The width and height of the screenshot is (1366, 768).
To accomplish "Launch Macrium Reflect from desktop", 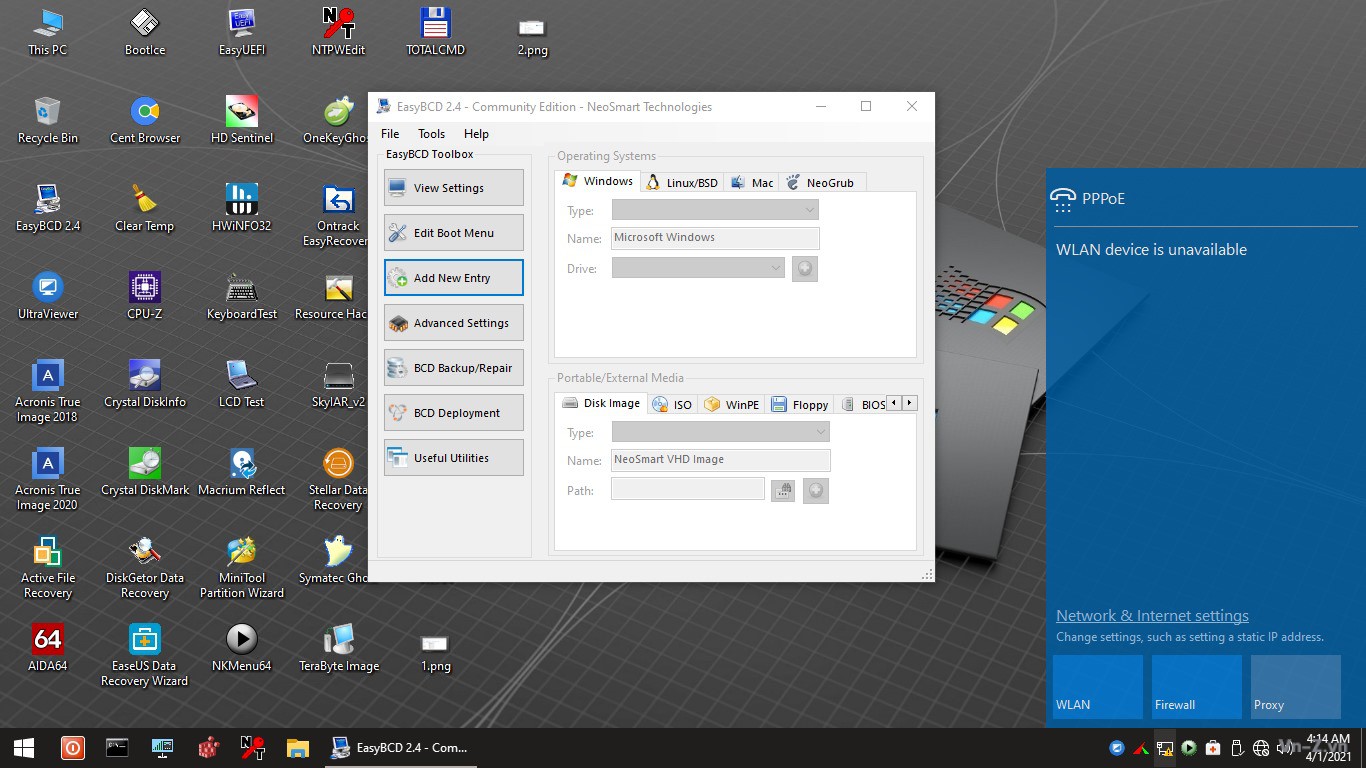I will click(x=242, y=472).
